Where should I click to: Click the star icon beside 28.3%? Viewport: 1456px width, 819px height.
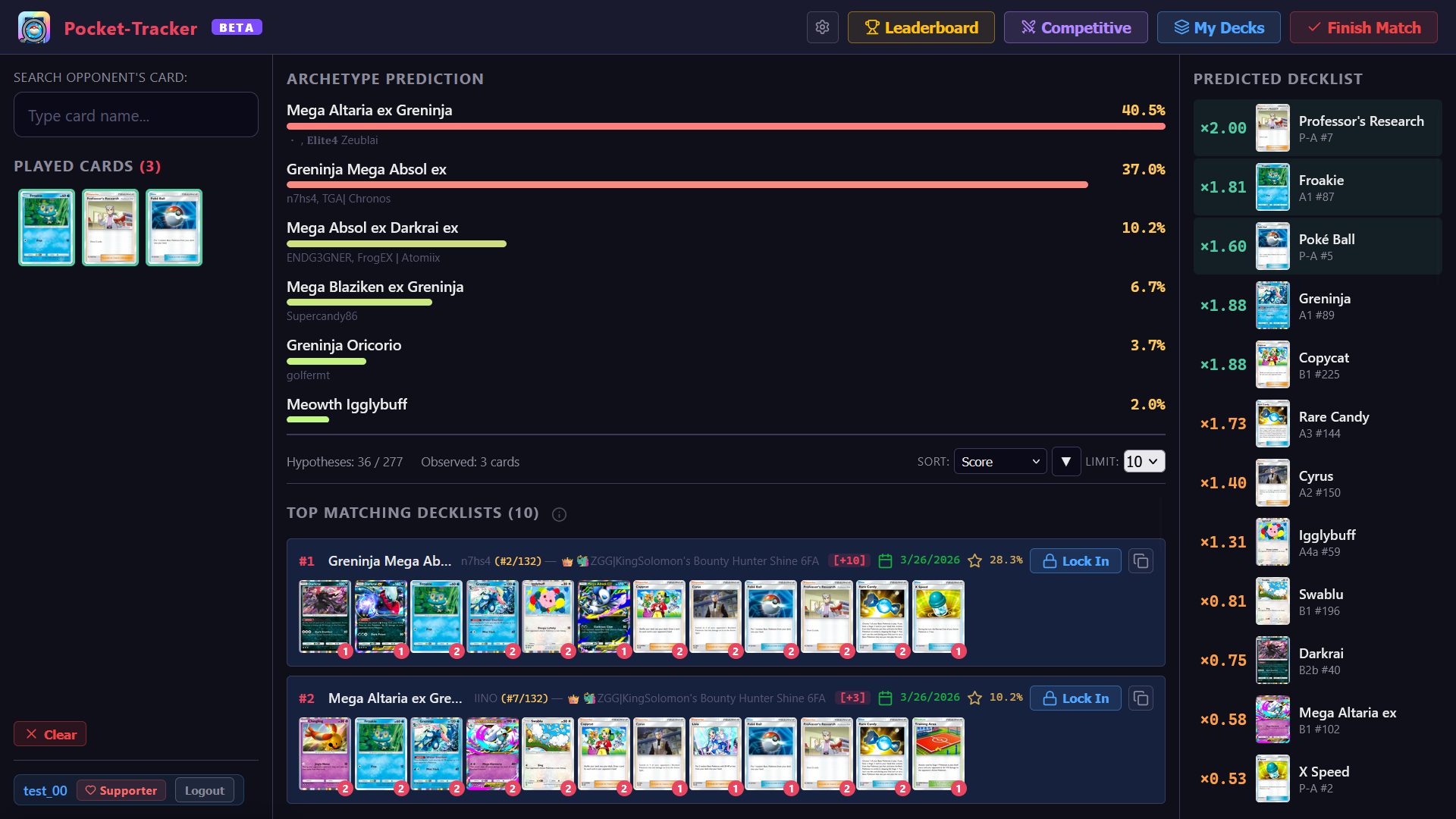(x=975, y=561)
